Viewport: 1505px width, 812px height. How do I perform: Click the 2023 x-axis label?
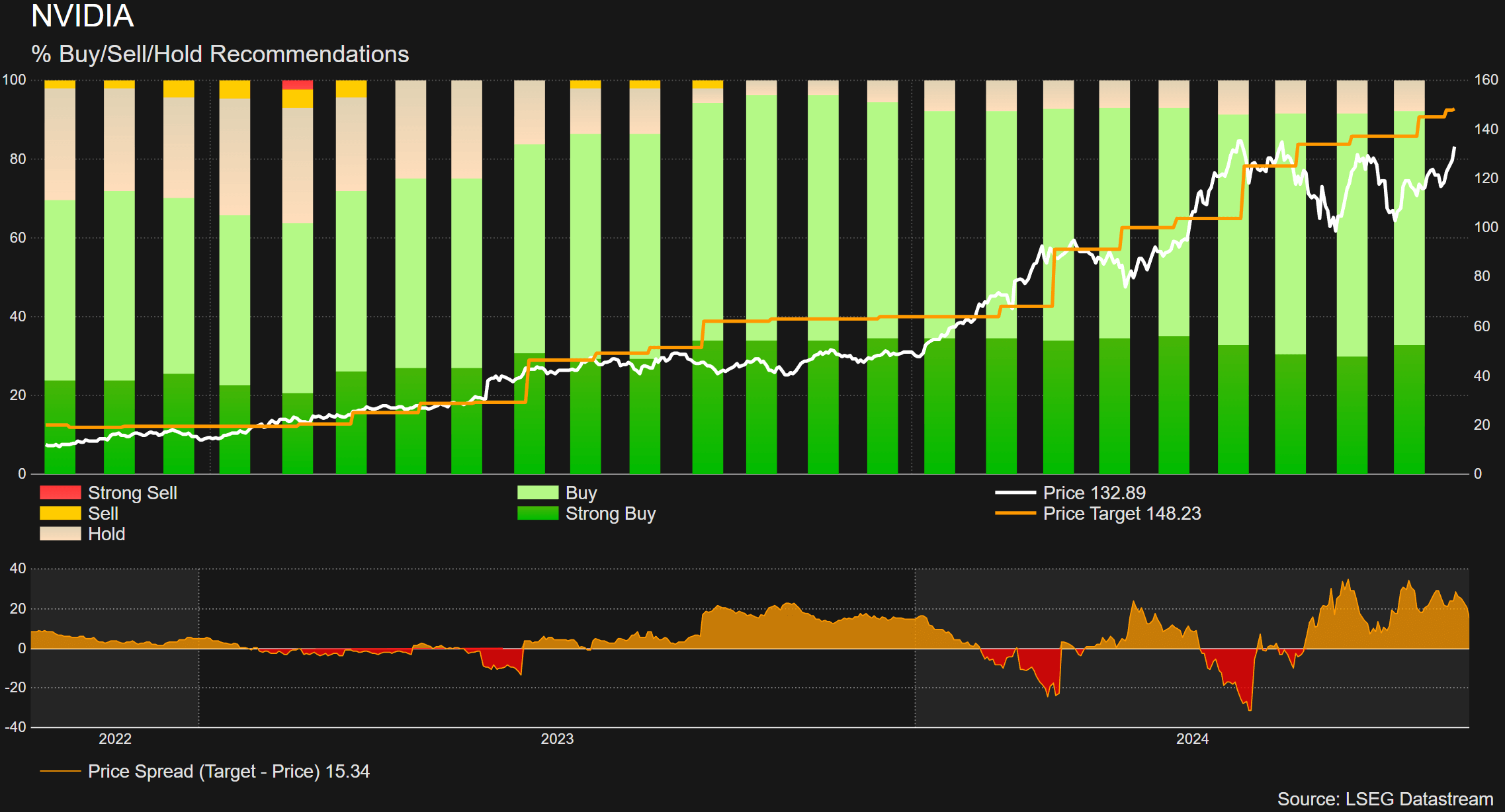pyautogui.click(x=557, y=739)
